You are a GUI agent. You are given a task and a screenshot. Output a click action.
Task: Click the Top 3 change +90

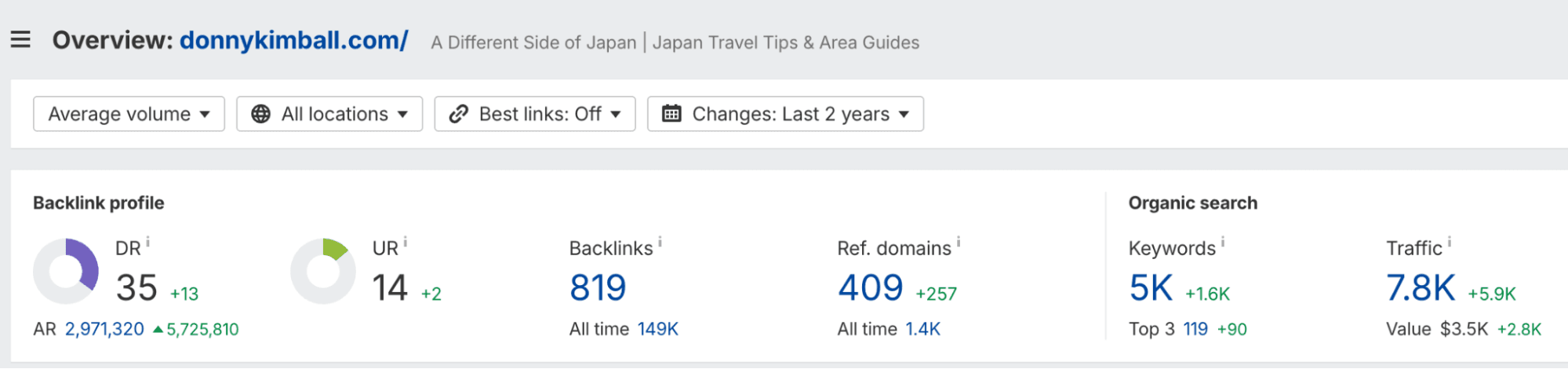click(1231, 329)
